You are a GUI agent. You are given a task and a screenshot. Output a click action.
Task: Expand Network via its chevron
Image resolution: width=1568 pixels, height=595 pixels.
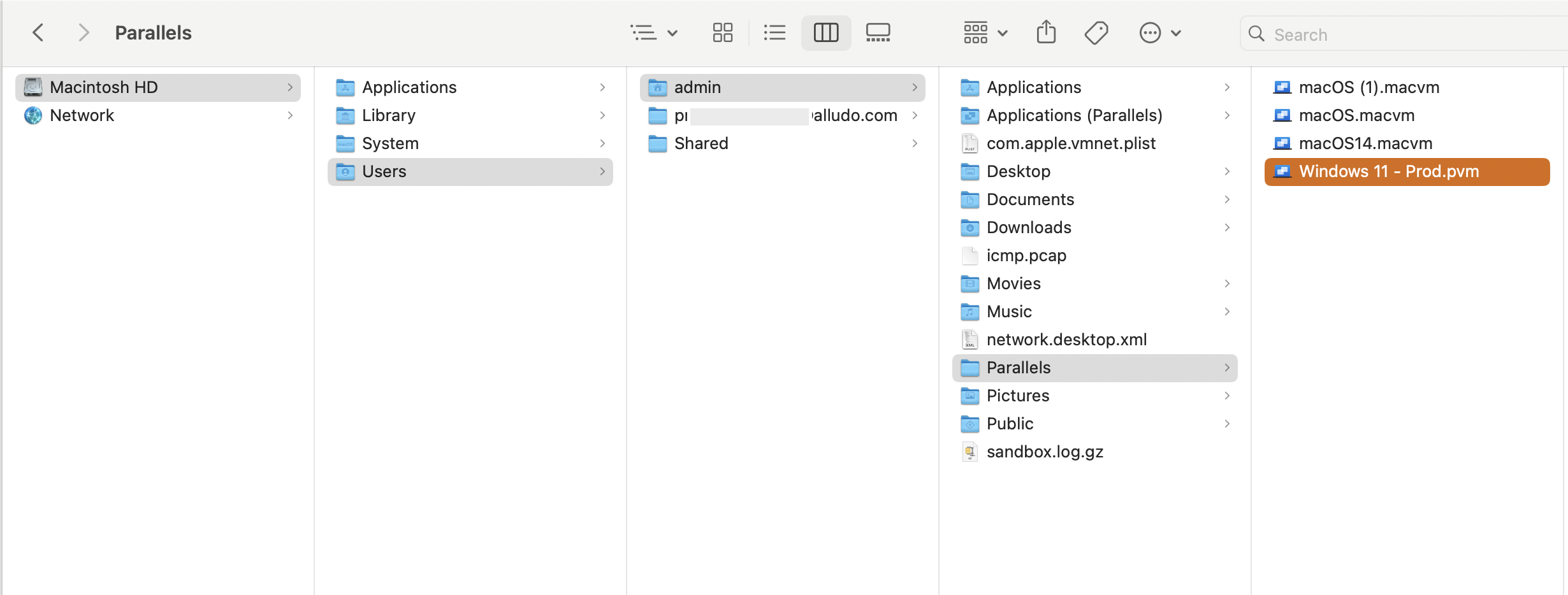click(x=290, y=115)
